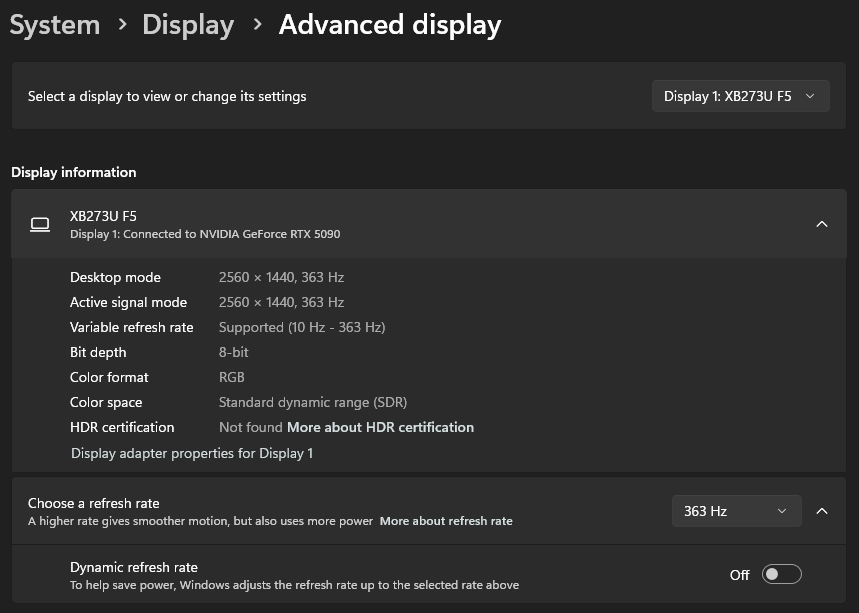Click the 'Bit depth' label

pyautogui.click(x=98, y=352)
